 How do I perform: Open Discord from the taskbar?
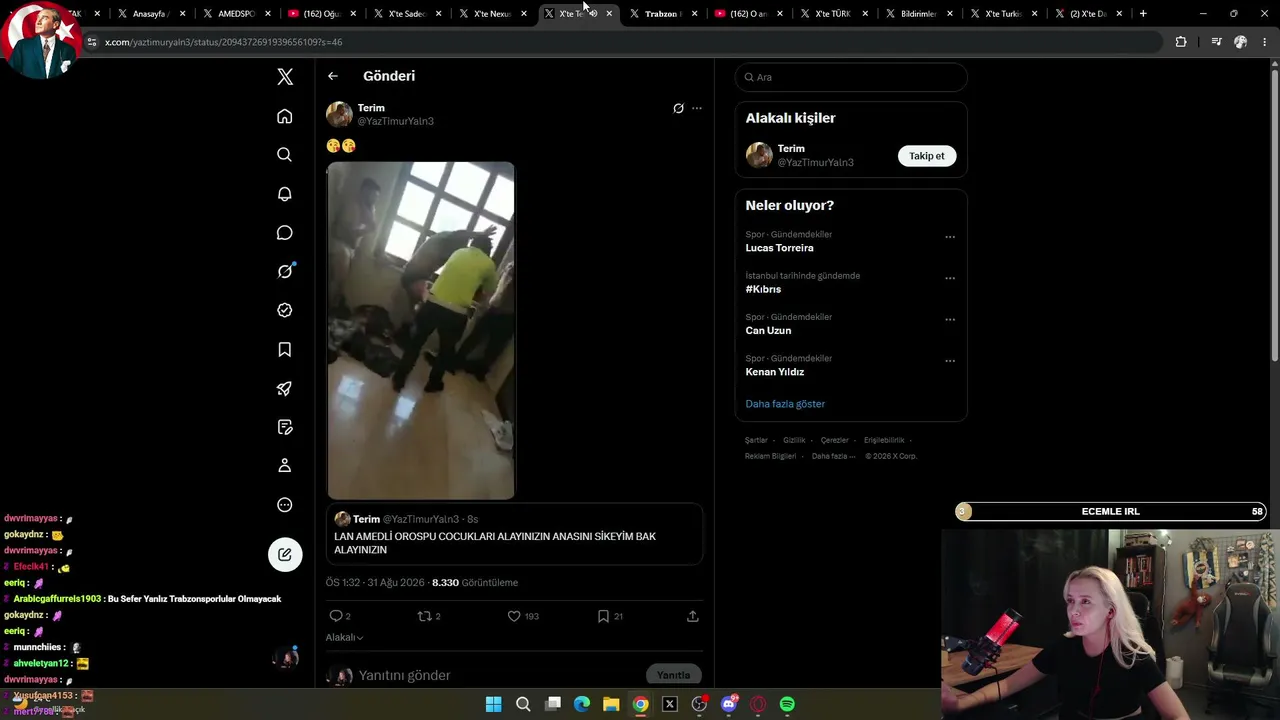tap(729, 704)
